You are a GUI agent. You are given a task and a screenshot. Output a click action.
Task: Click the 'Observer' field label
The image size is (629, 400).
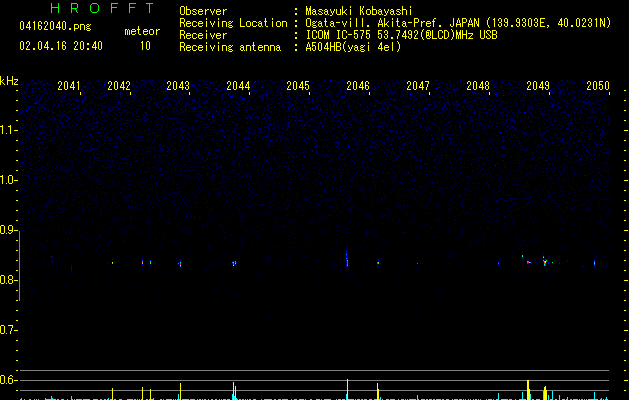pos(203,11)
